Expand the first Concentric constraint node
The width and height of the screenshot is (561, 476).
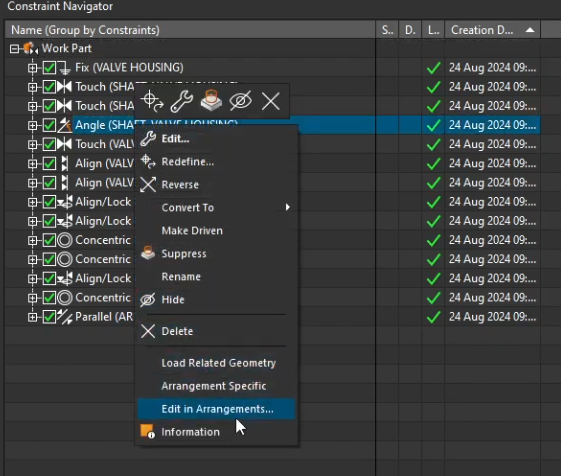(33, 240)
